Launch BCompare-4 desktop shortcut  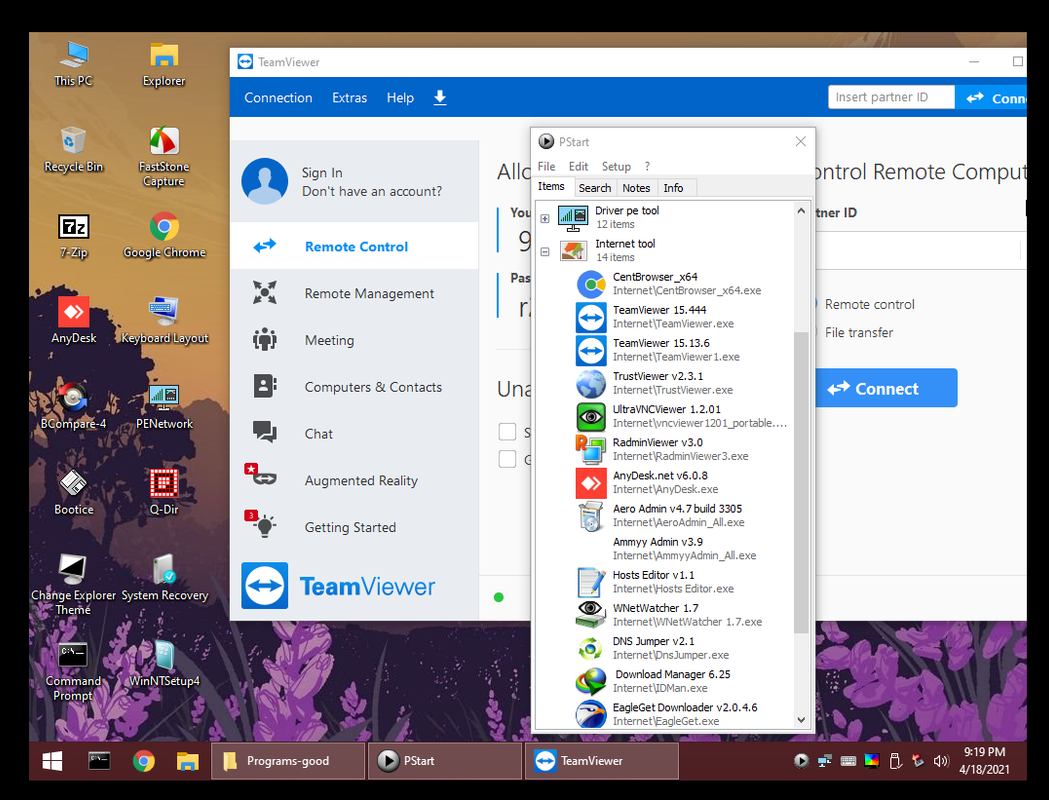point(74,407)
